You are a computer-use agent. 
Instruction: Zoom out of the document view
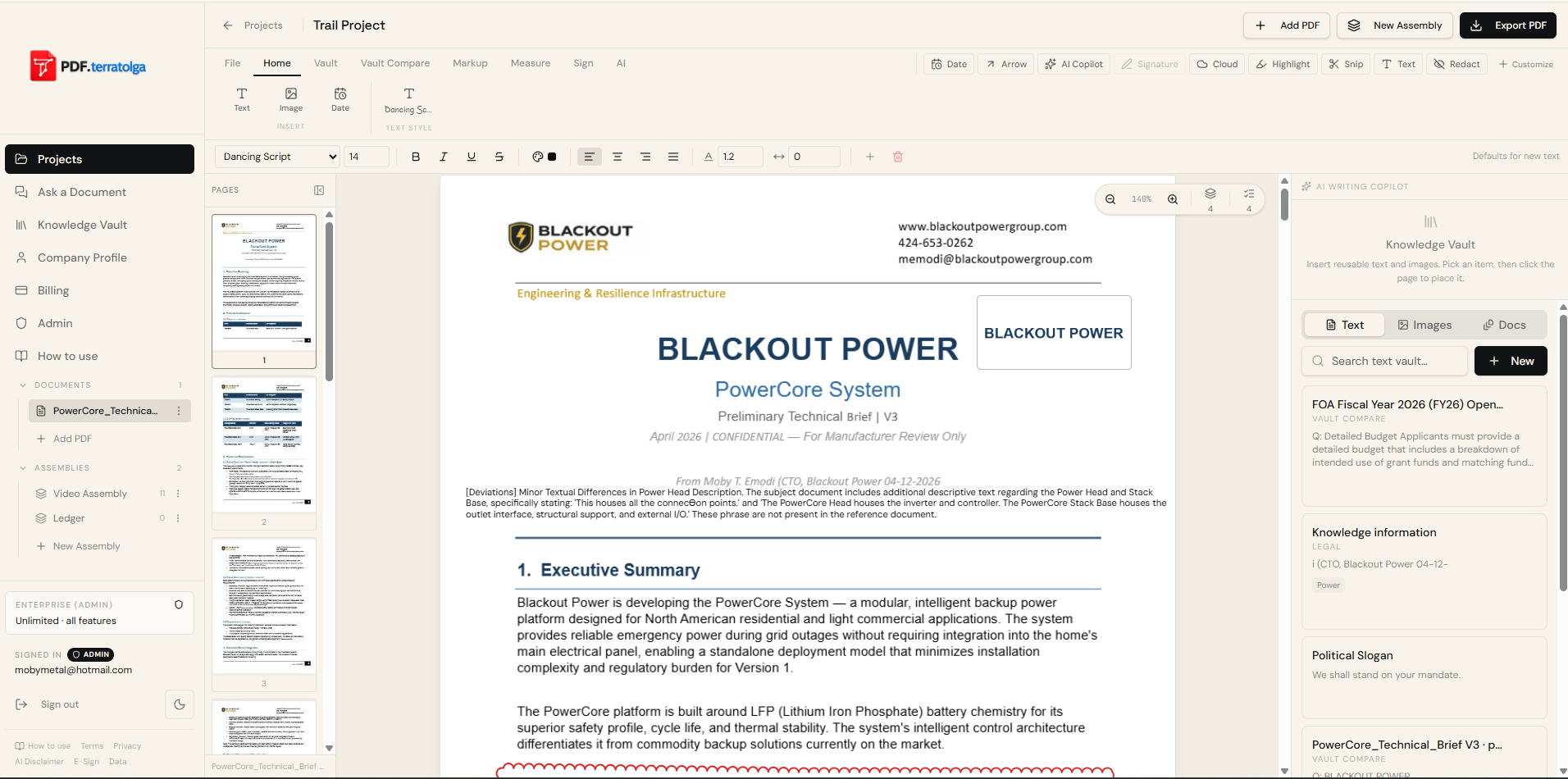(1110, 199)
